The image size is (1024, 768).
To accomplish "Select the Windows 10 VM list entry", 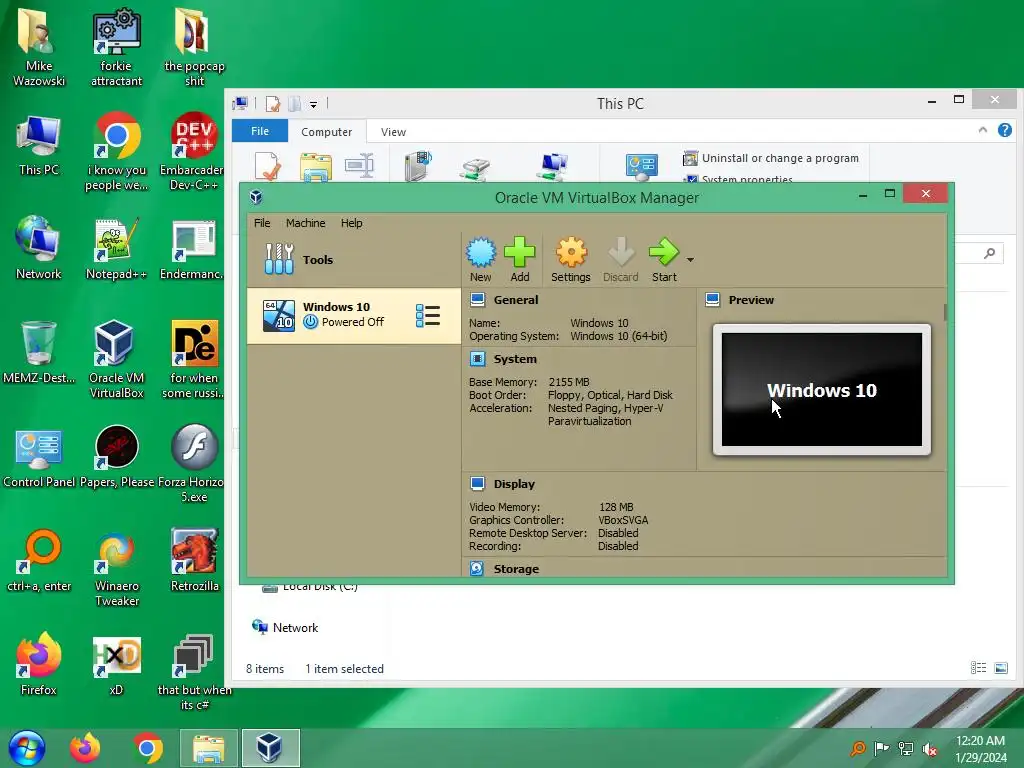I will pyautogui.click(x=353, y=315).
